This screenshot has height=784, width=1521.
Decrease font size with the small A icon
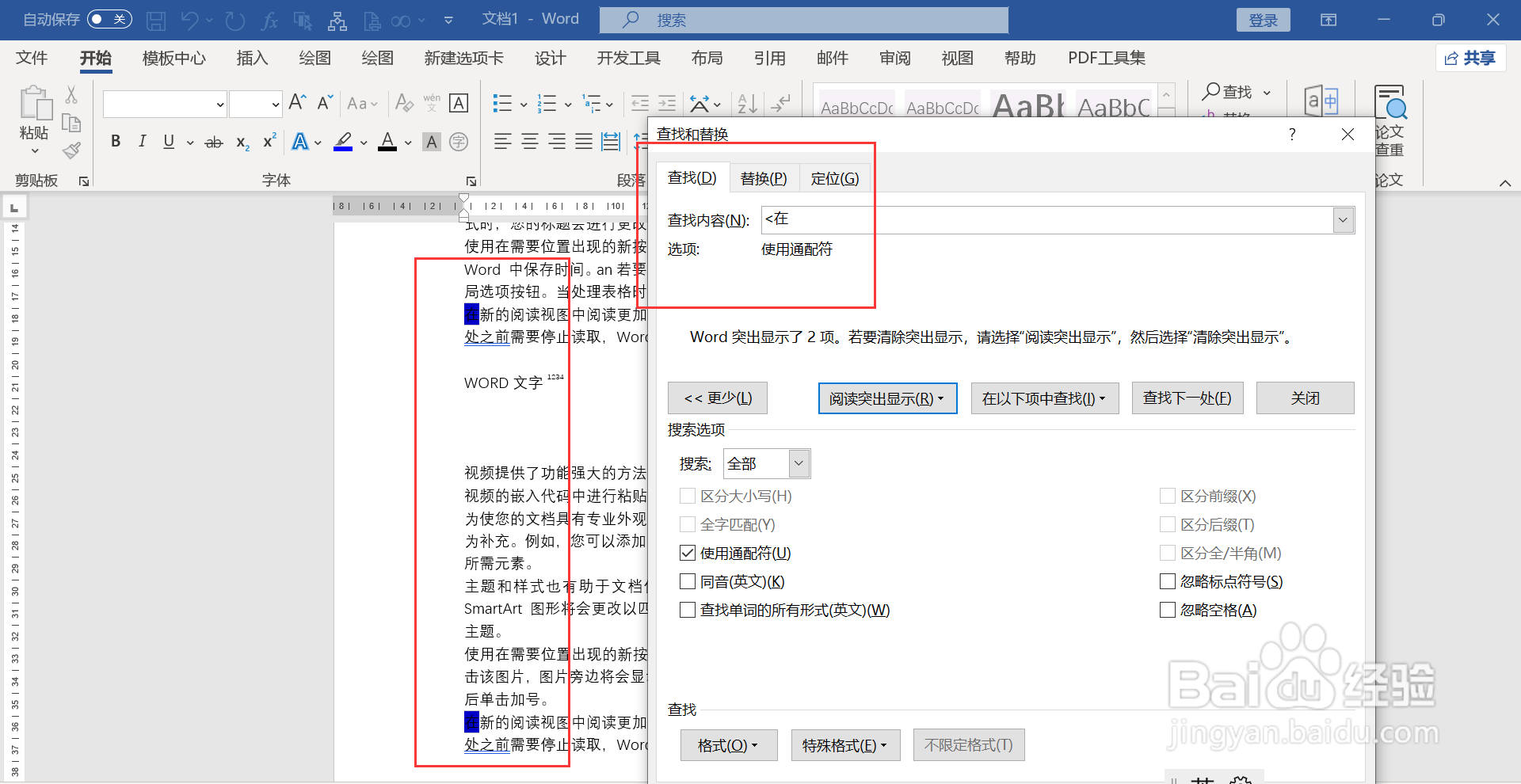click(325, 102)
